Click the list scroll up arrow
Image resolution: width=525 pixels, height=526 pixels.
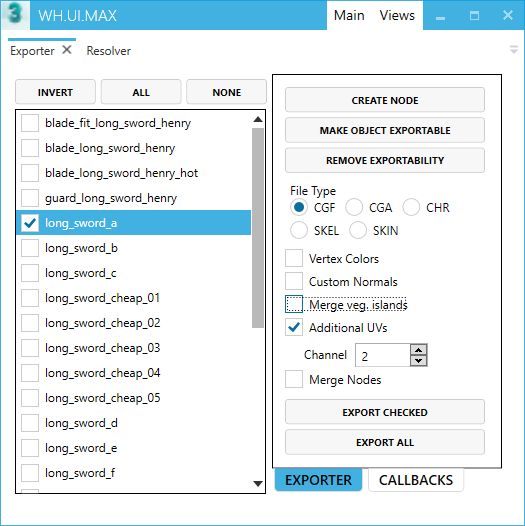[258, 119]
